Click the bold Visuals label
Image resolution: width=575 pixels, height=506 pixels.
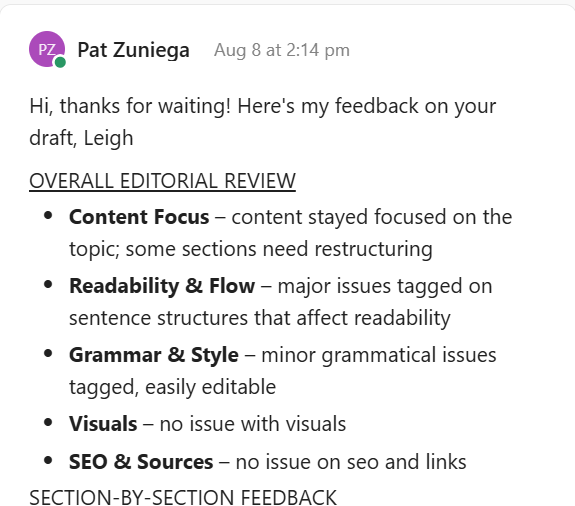(x=103, y=424)
